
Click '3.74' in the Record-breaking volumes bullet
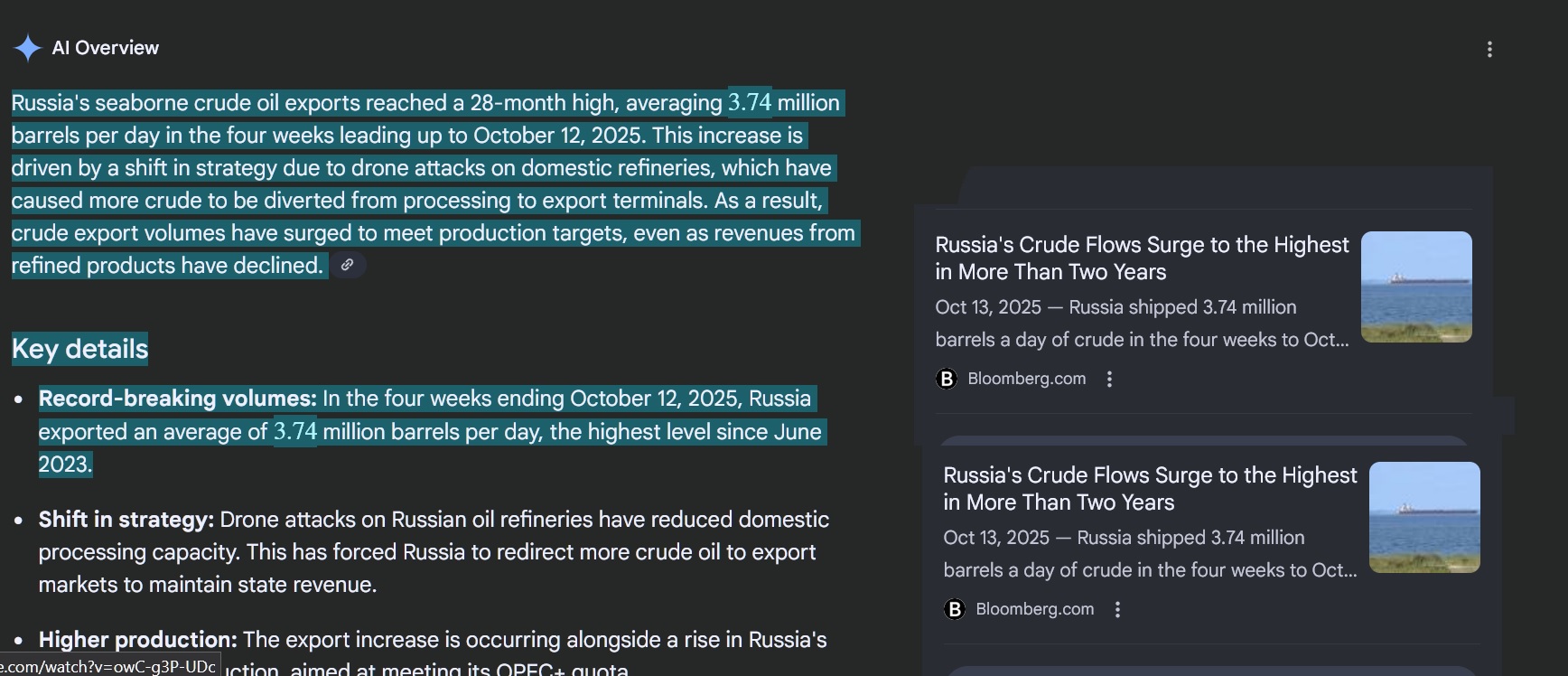pyautogui.click(x=295, y=432)
